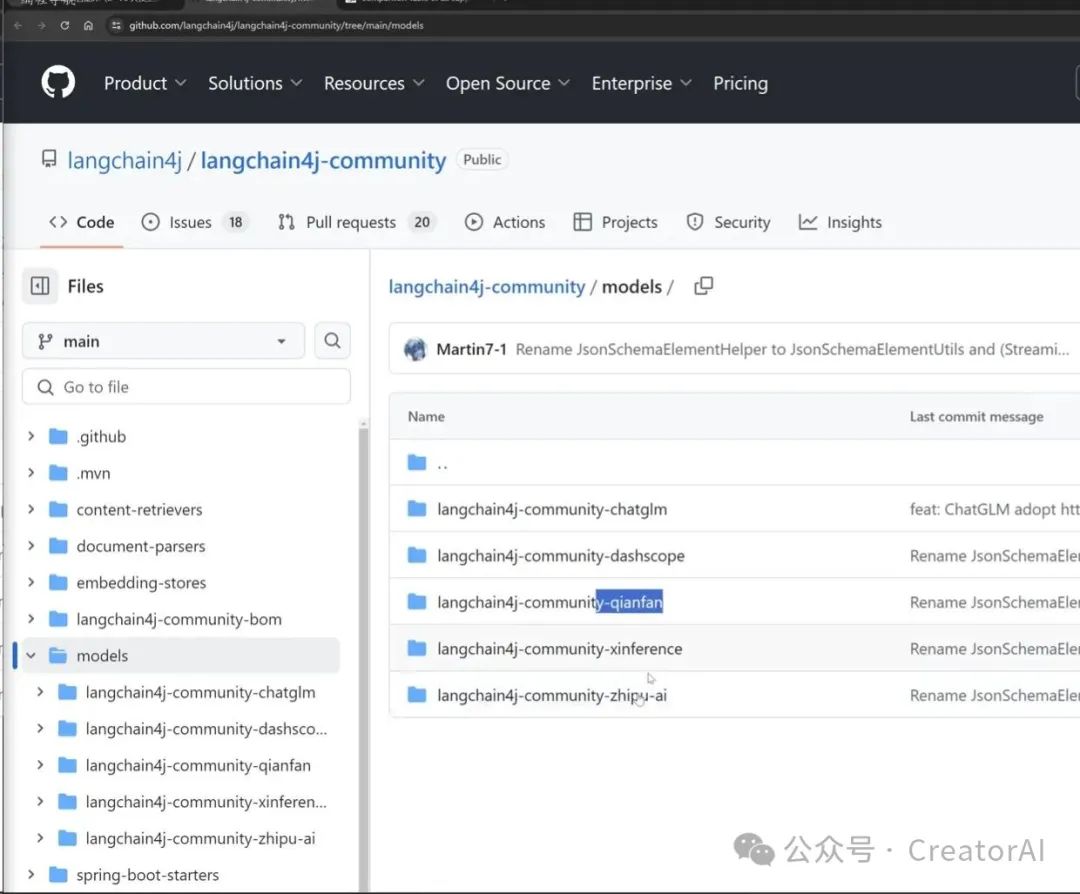1080x894 pixels.
Task: Open Martin7-1 avatar image
Action: (x=415, y=349)
